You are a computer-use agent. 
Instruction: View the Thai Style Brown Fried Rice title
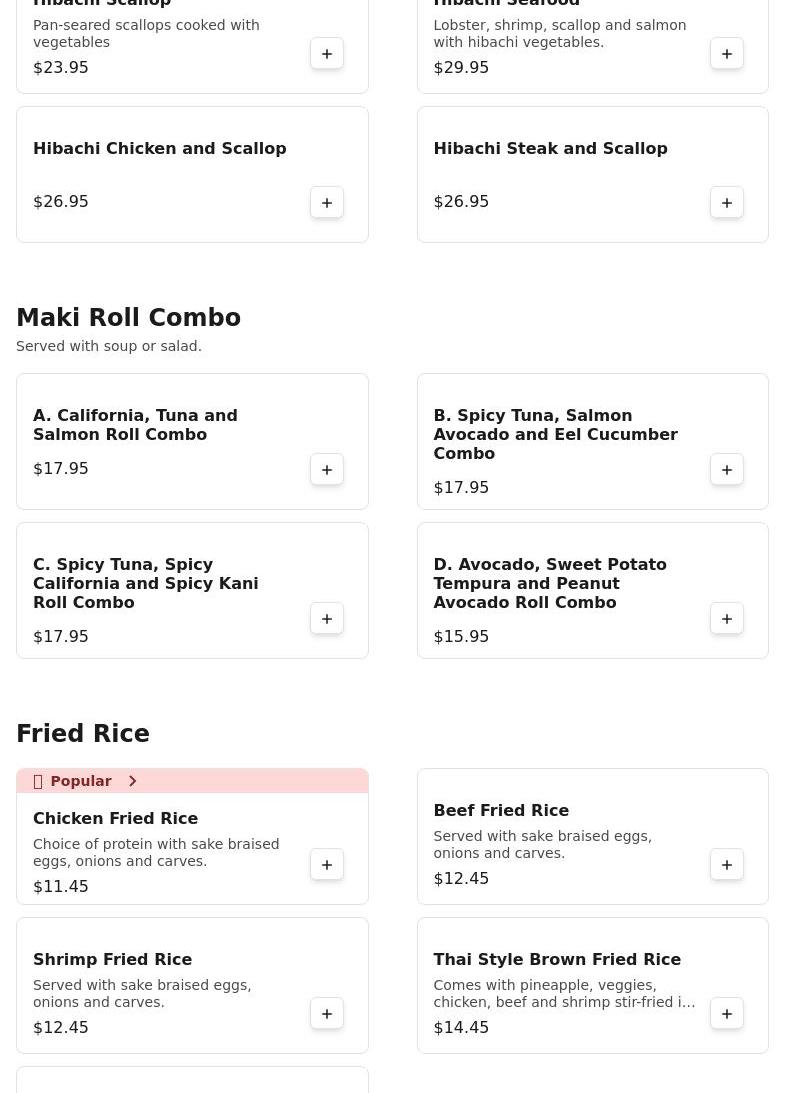tap(556, 960)
